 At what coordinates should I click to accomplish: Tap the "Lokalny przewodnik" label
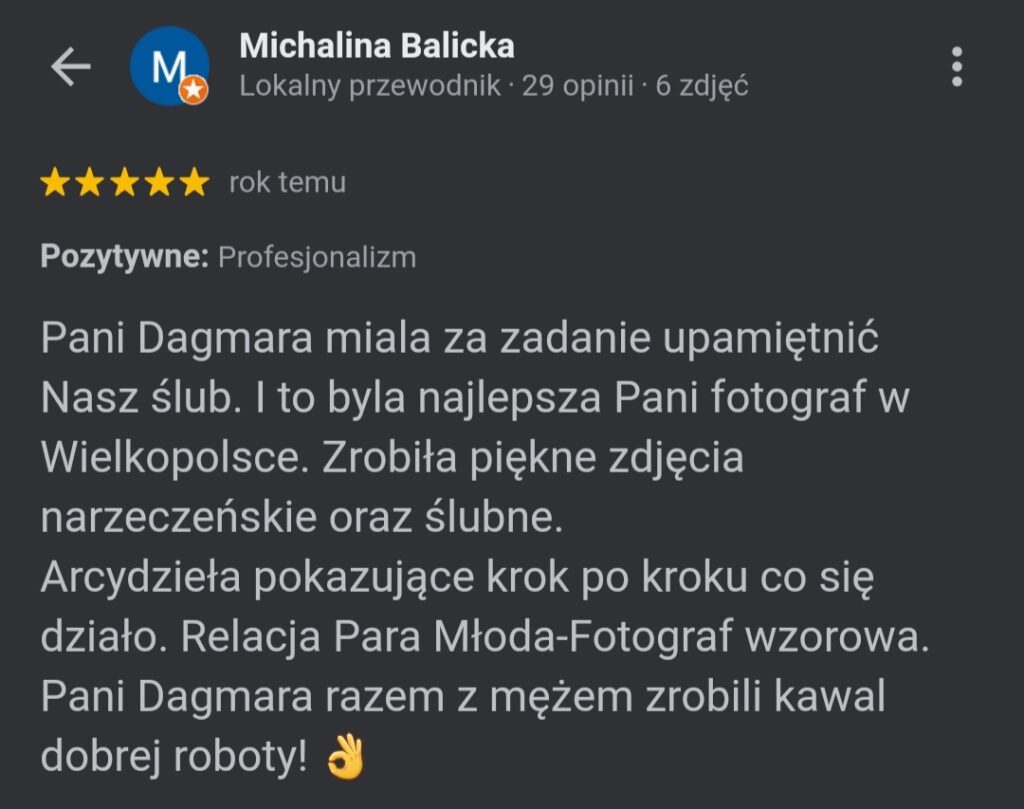(370, 86)
